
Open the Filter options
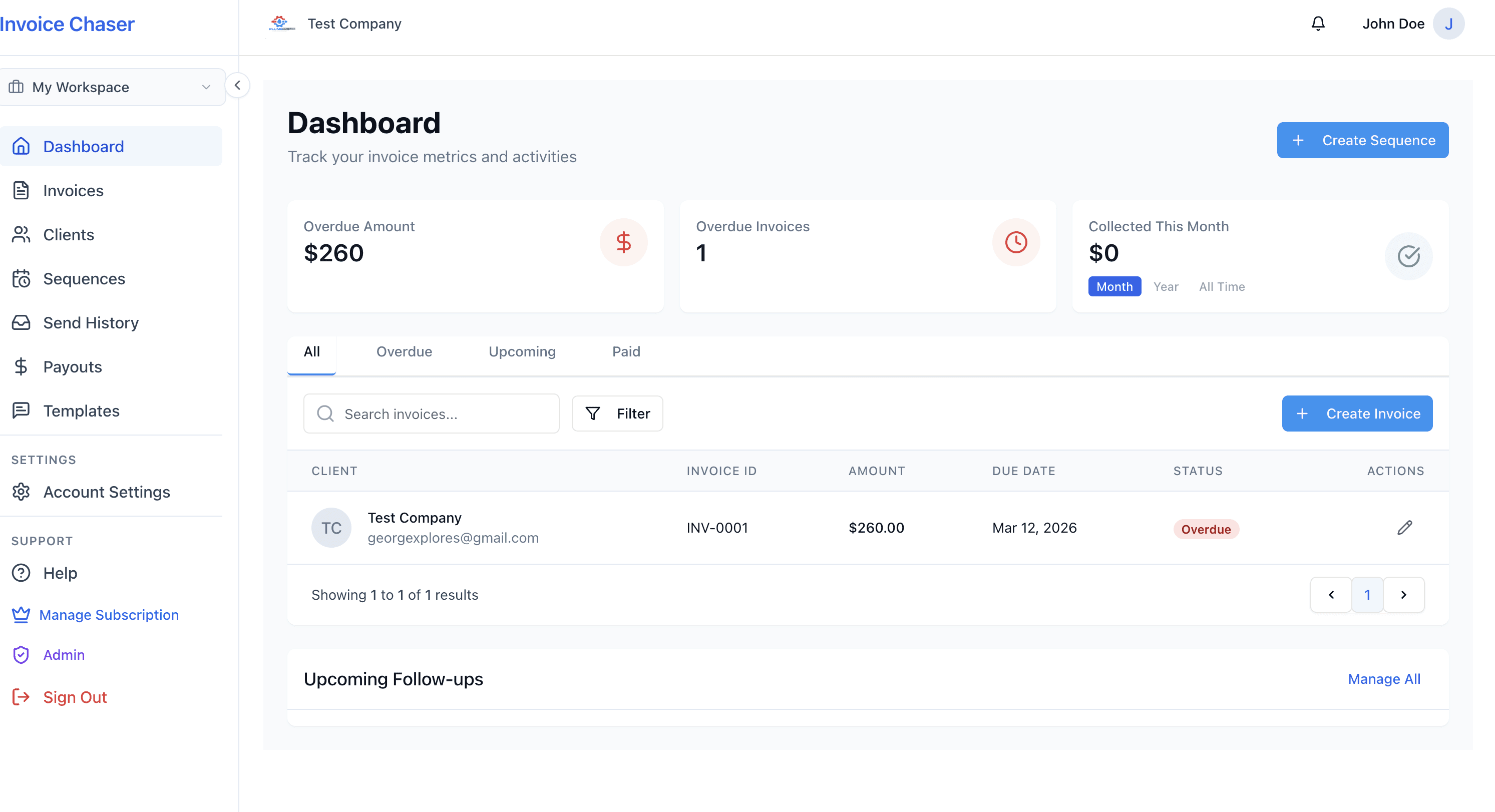pyautogui.click(x=617, y=414)
